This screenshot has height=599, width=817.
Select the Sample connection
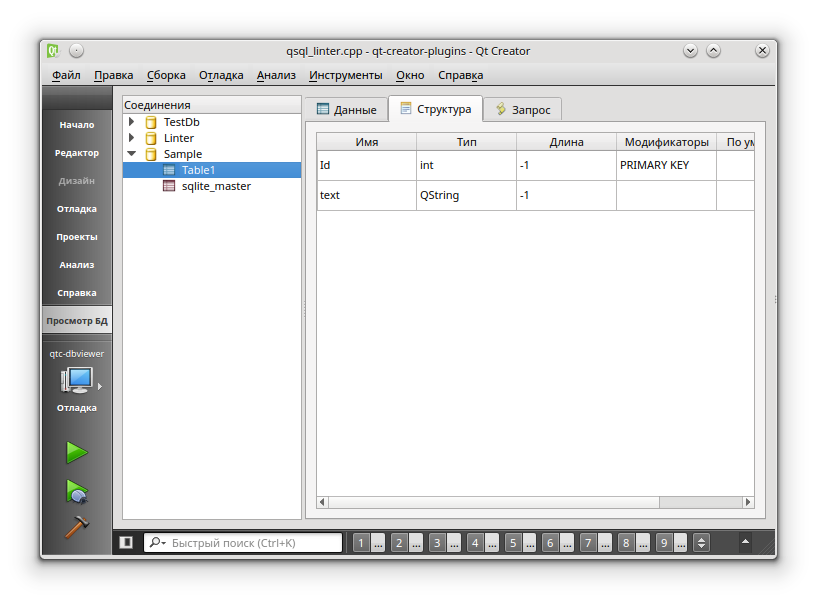[x=182, y=154]
